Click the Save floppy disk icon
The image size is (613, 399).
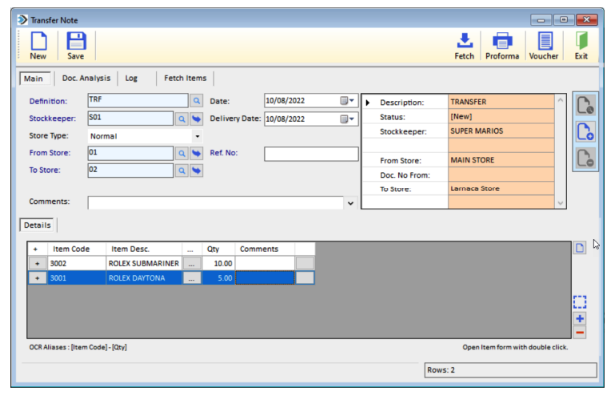[76, 41]
